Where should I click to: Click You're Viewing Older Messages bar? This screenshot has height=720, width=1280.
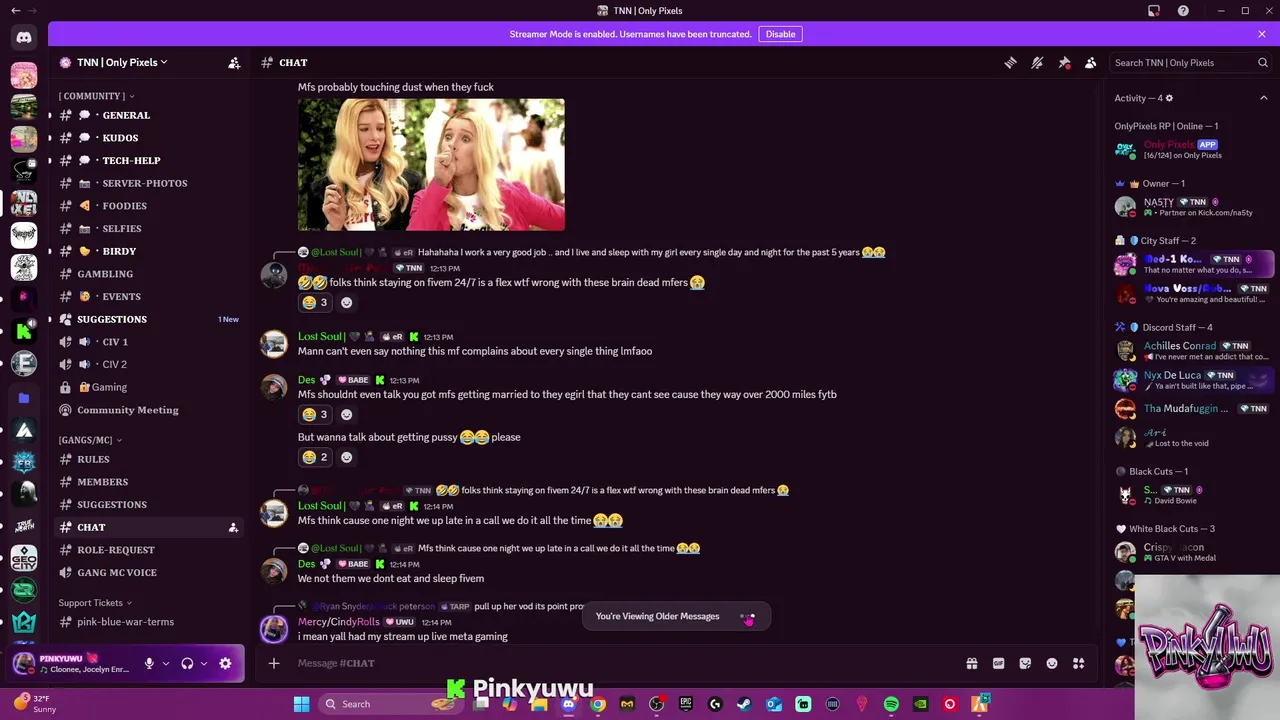point(676,617)
